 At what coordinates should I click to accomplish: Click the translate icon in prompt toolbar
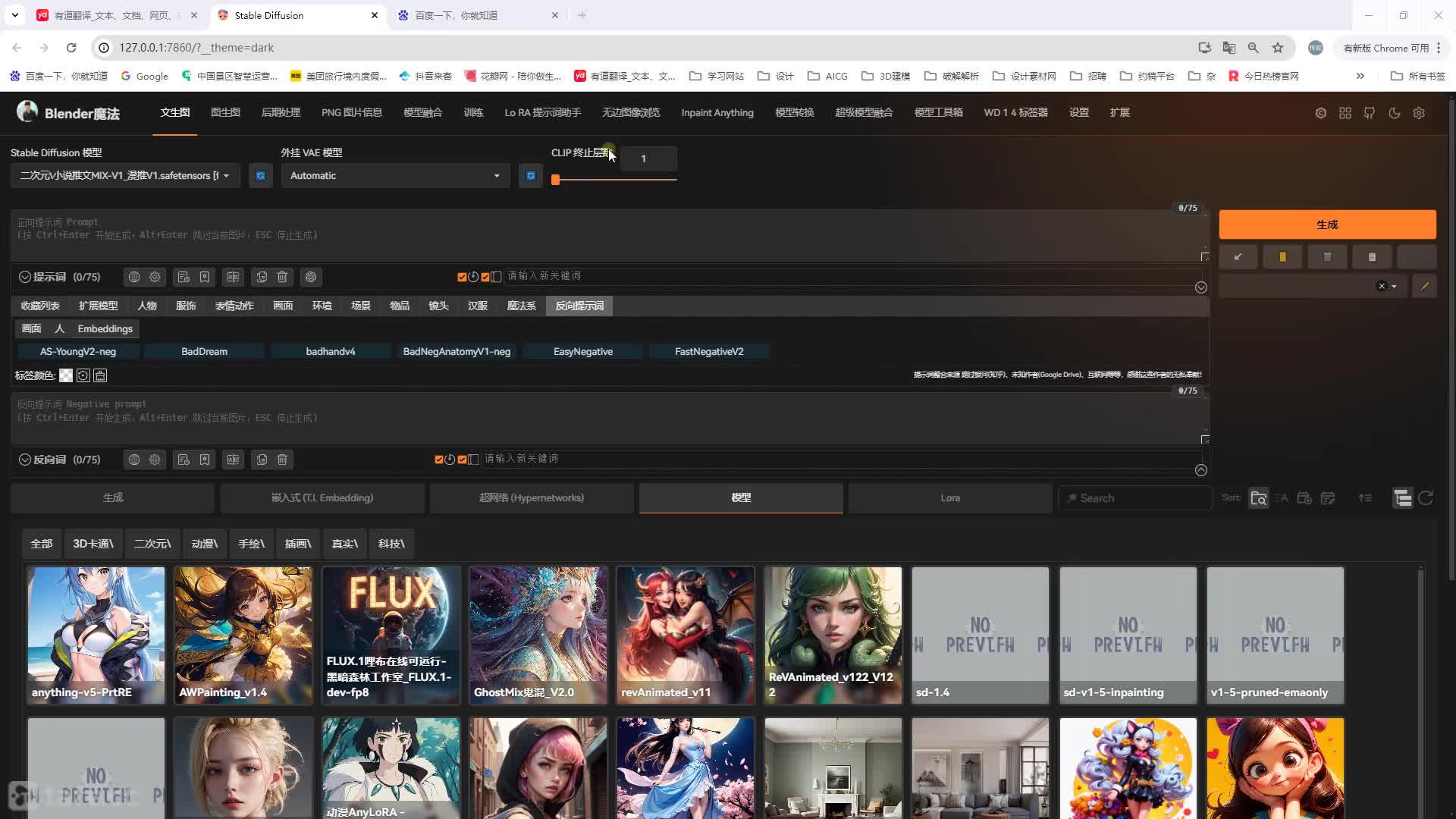coord(233,278)
